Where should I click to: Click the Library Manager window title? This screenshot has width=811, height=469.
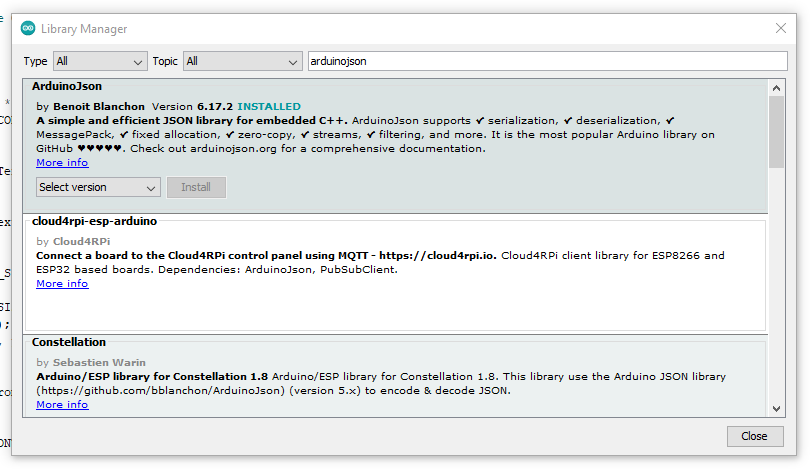pyautogui.click(x=84, y=29)
